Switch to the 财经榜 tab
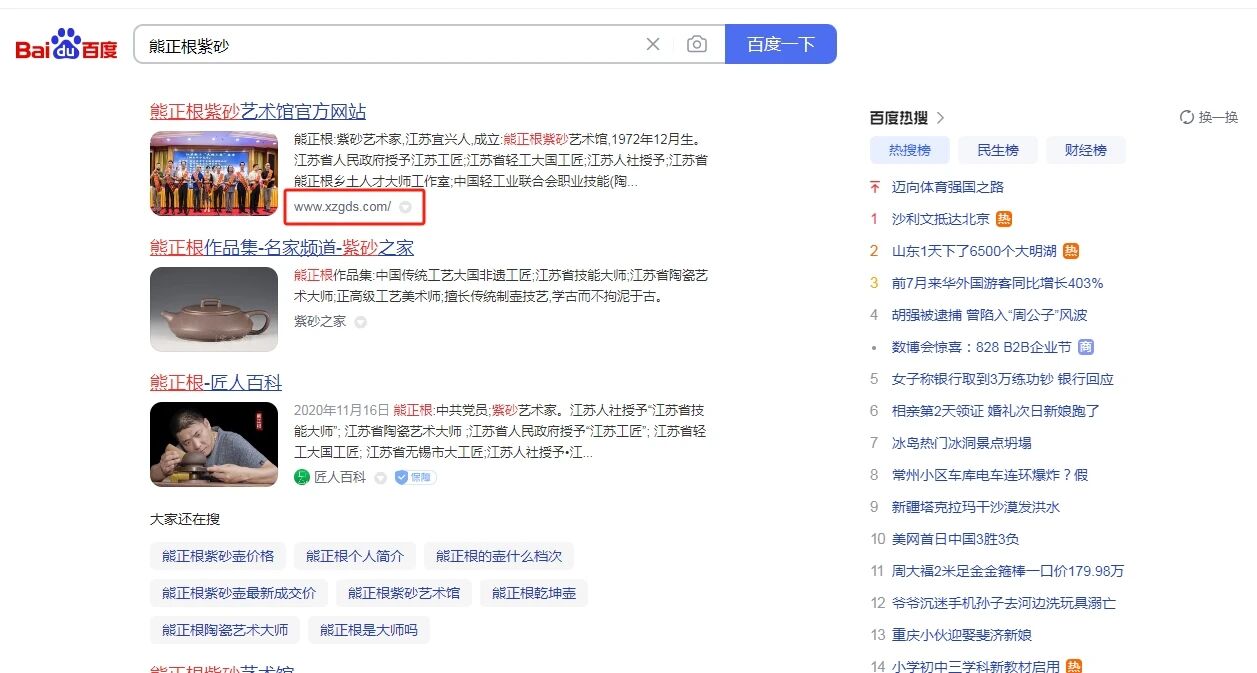The width and height of the screenshot is (1257, 673). pos(1086,150)
